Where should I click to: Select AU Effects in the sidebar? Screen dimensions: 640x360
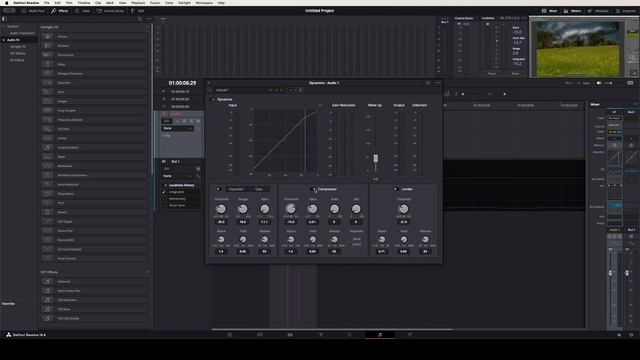(x=17, y=60)
